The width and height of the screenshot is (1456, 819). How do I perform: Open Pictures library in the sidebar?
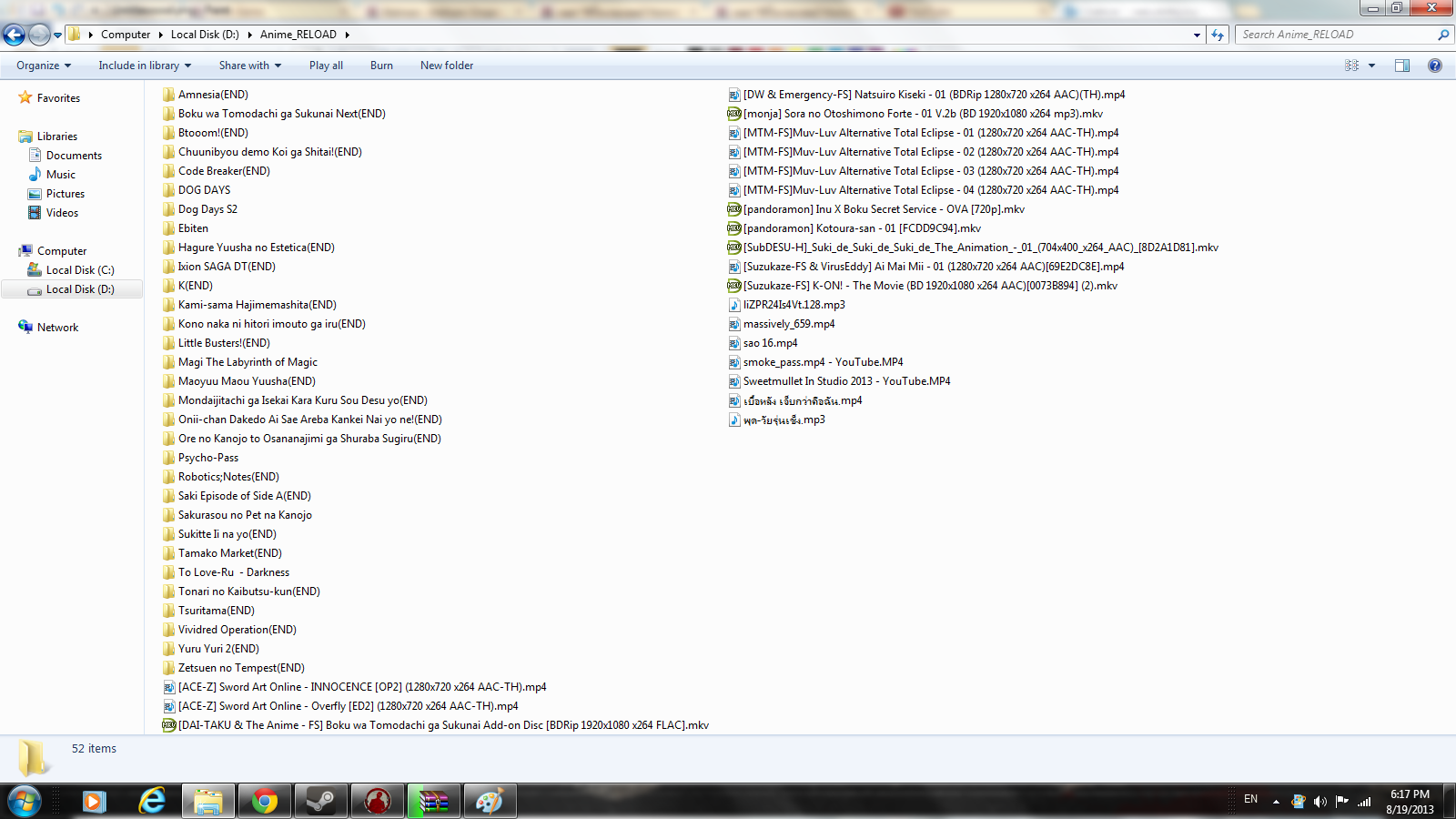(x=66, y=194)
